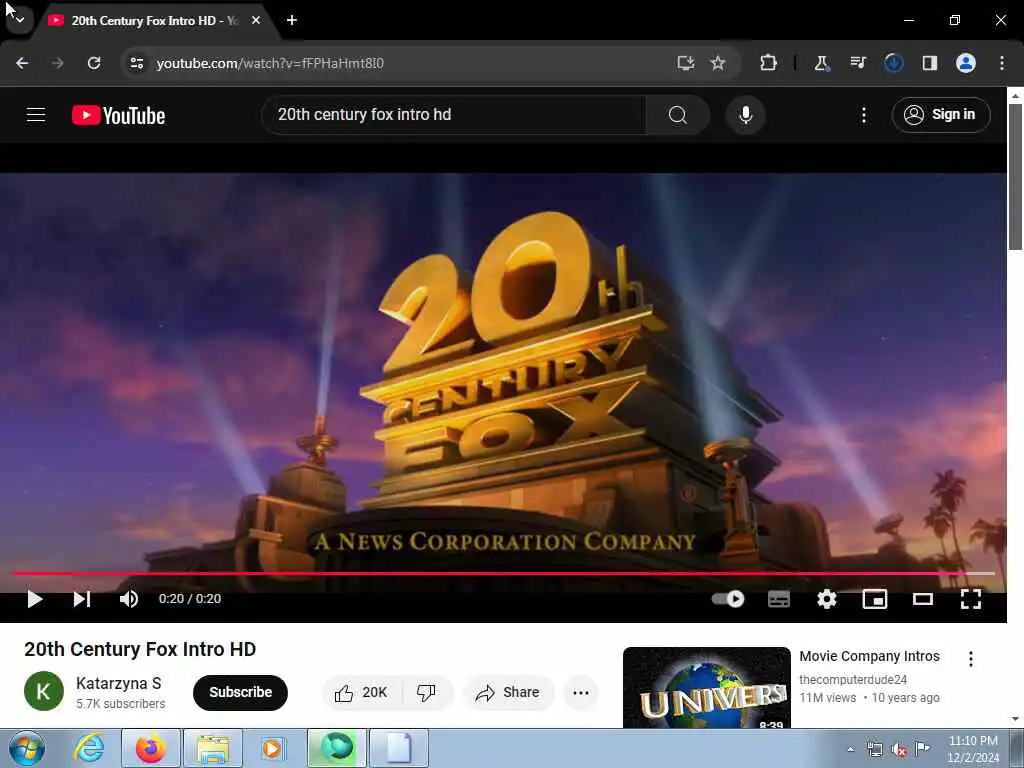
Task: Start voice search with the microphone
Action: [745, 115]
